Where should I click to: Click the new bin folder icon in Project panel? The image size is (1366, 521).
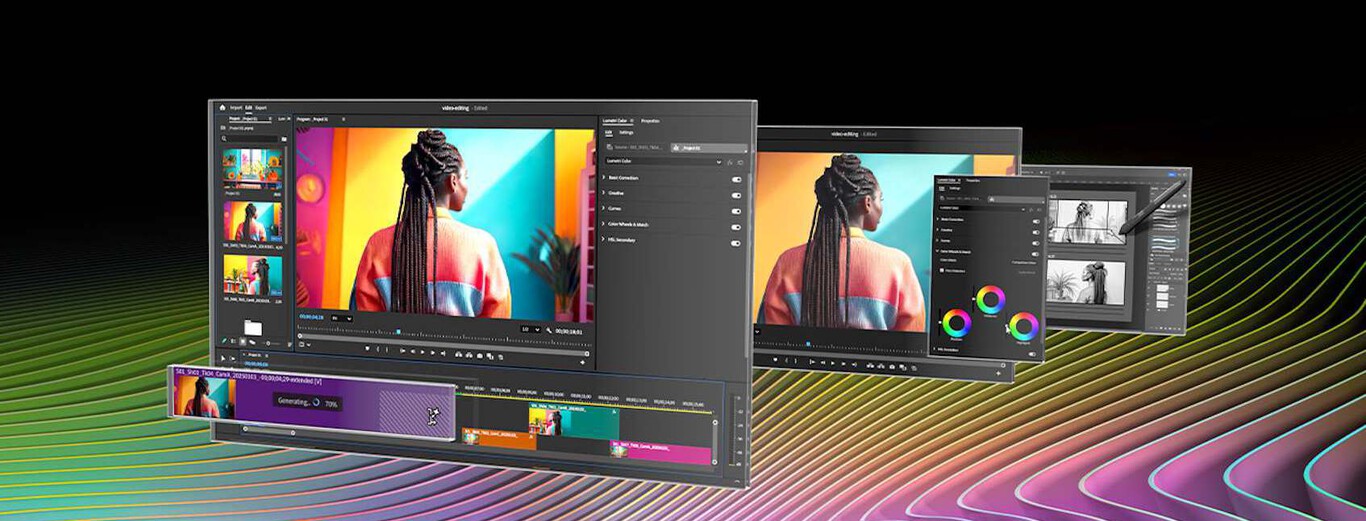[253, 328]
